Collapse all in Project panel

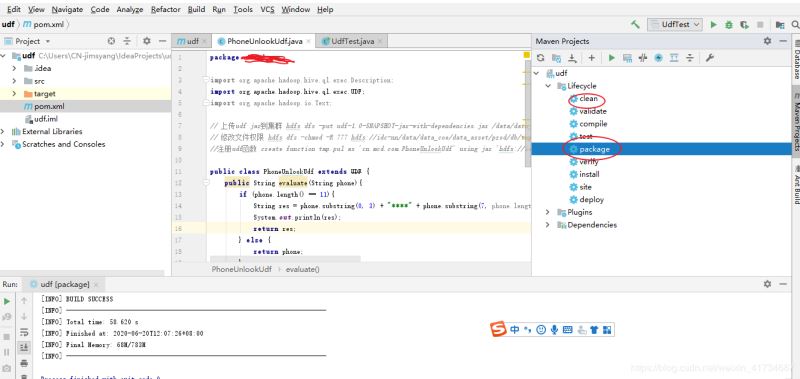pyautogui.click(x=127, y=41)
